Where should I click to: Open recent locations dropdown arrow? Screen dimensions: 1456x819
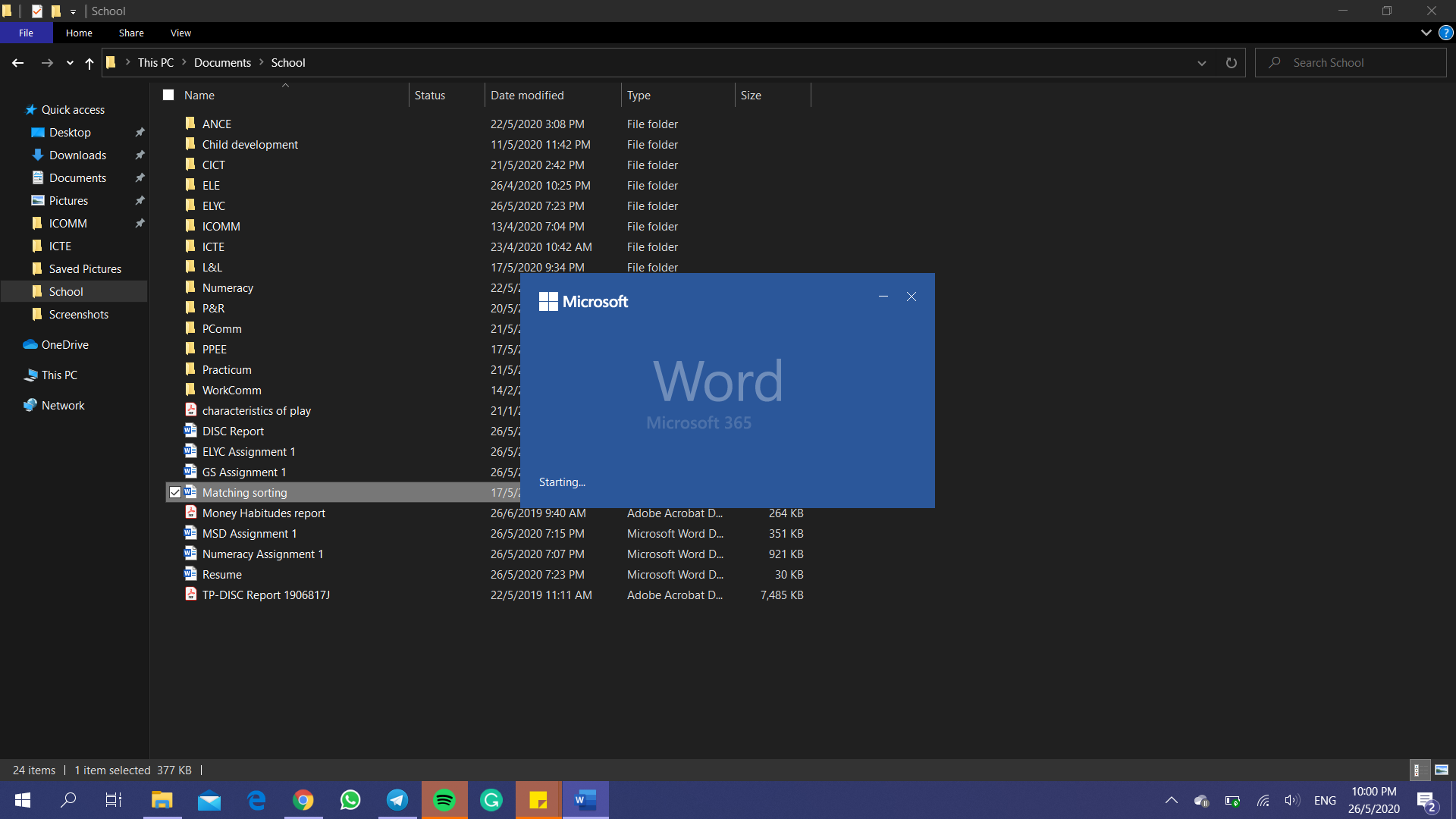coord(70,63)
